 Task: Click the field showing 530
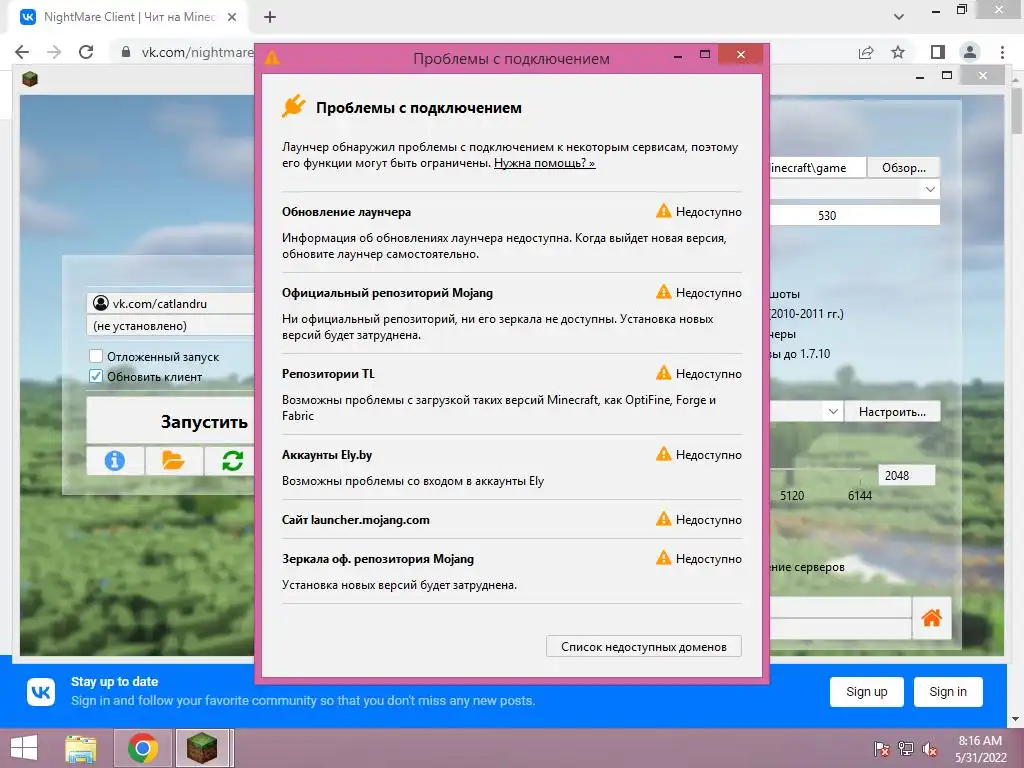855,215
